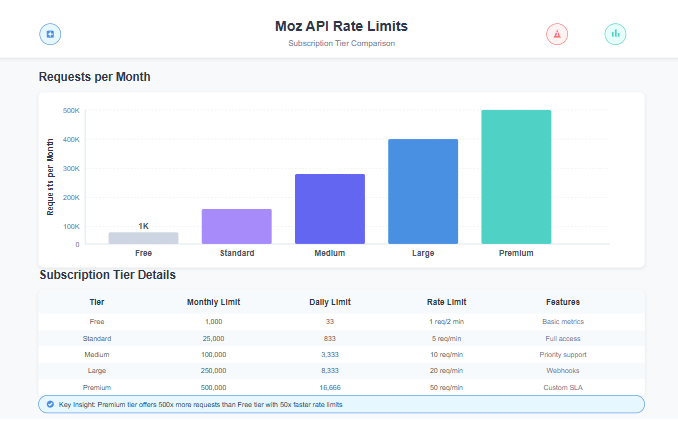Click the 25,000 monthly limit cell

[x=214, y=339]
